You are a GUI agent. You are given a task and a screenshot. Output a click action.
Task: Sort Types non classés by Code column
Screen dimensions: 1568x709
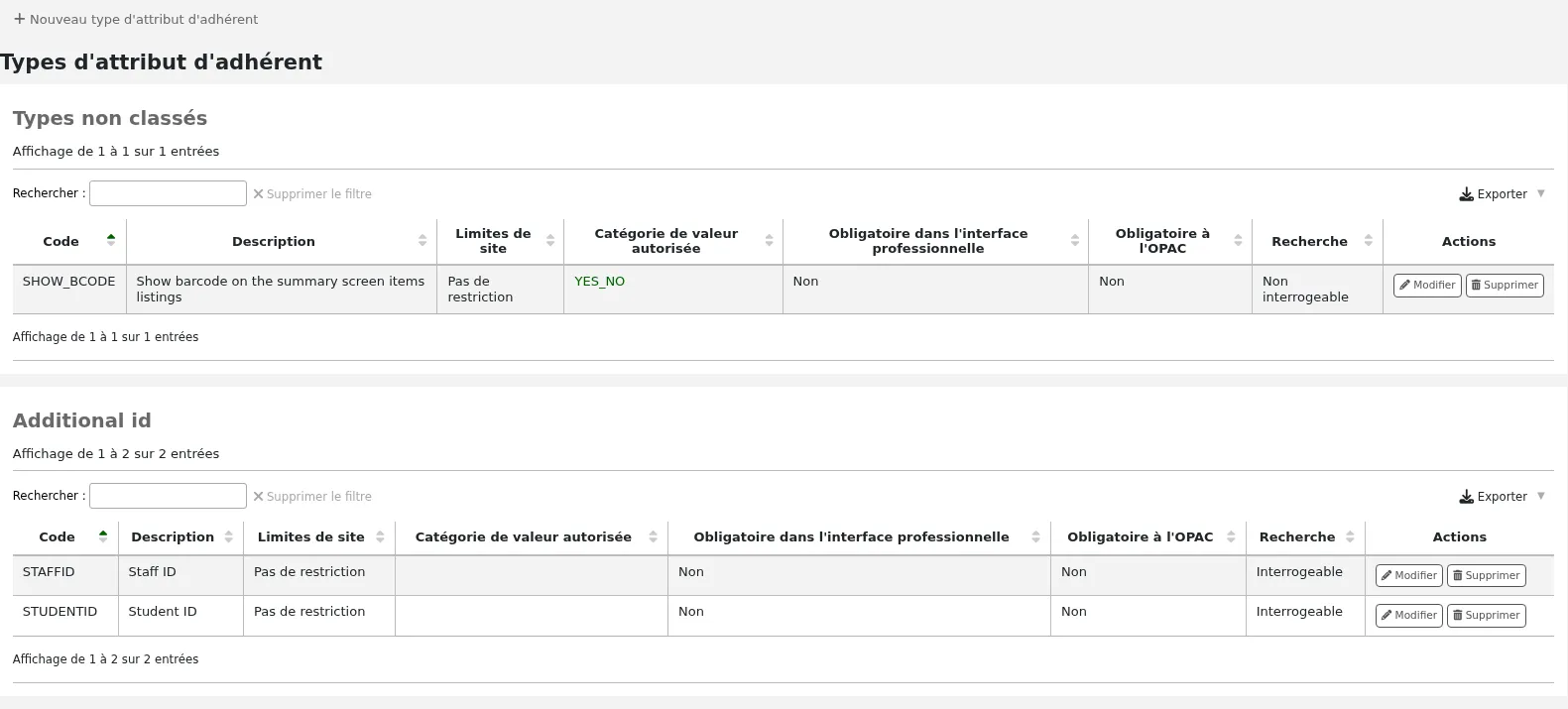pyautogui.click(x=69, y=241)
